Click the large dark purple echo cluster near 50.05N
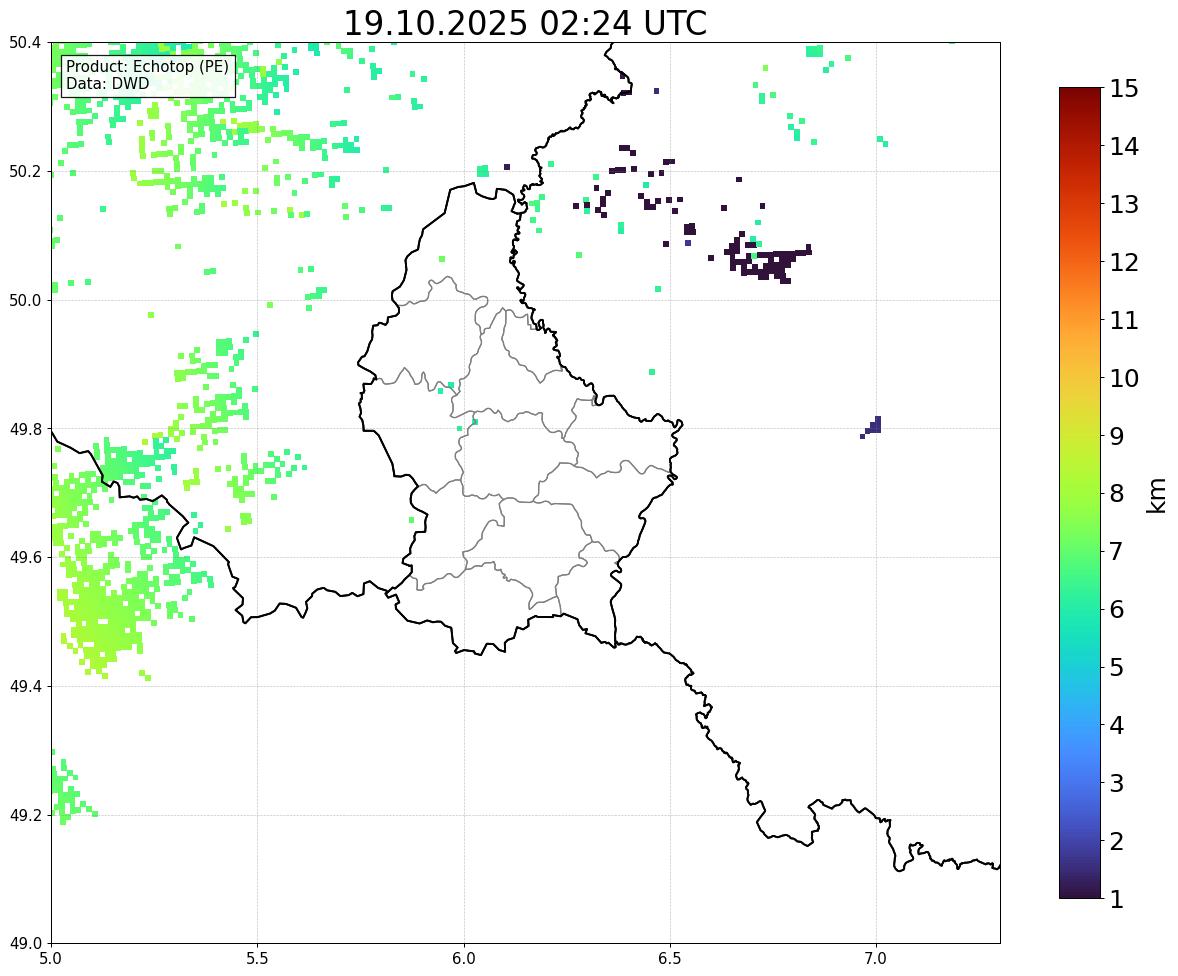The image size is (1178, 976). (x=766, y=261)
